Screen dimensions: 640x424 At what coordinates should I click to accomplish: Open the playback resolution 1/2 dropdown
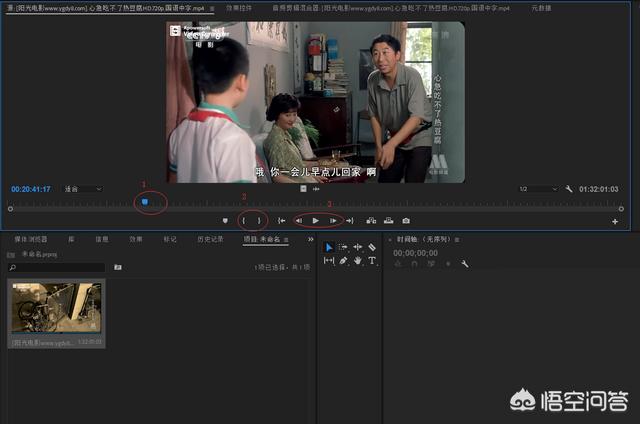538,189
